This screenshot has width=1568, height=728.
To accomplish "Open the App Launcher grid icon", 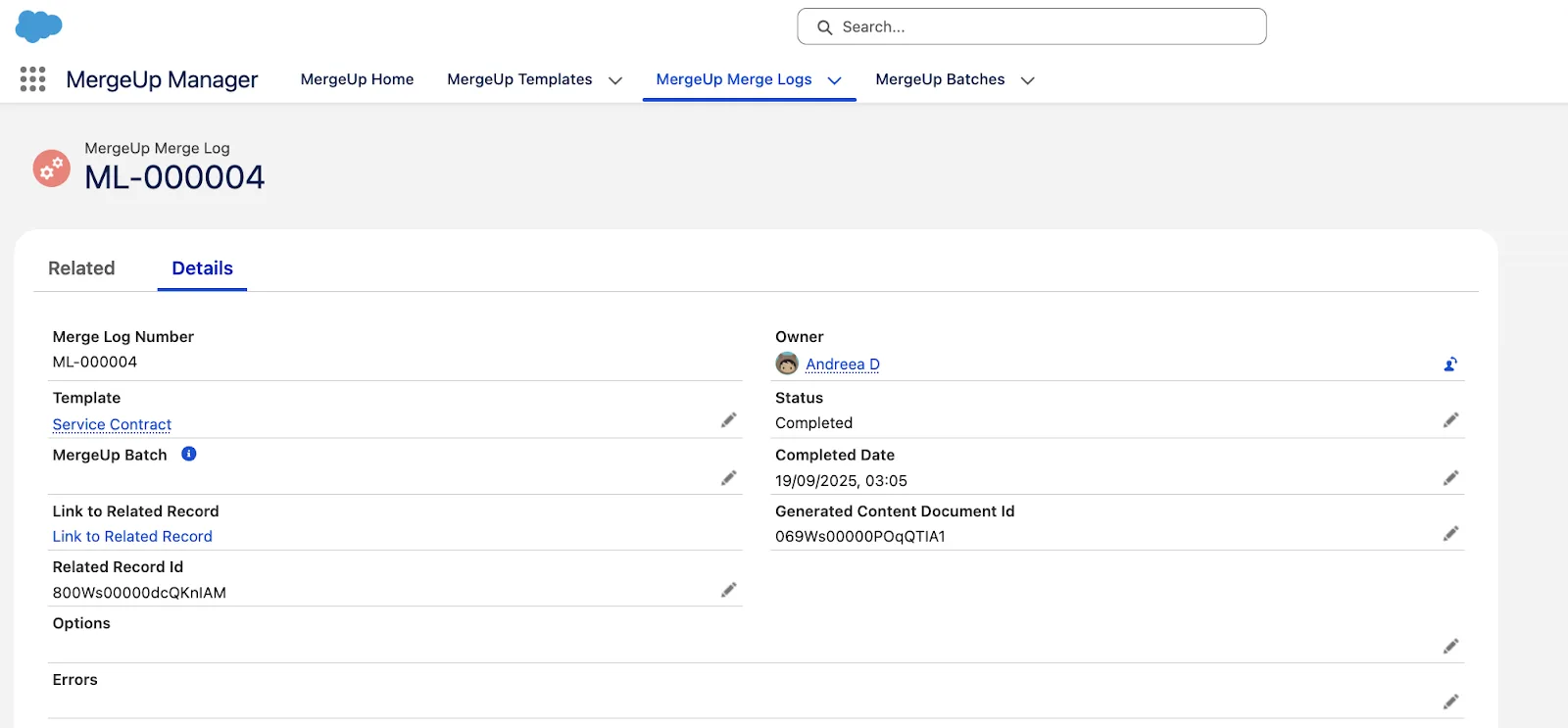I will pyautogui.click(x=33, y=79).
